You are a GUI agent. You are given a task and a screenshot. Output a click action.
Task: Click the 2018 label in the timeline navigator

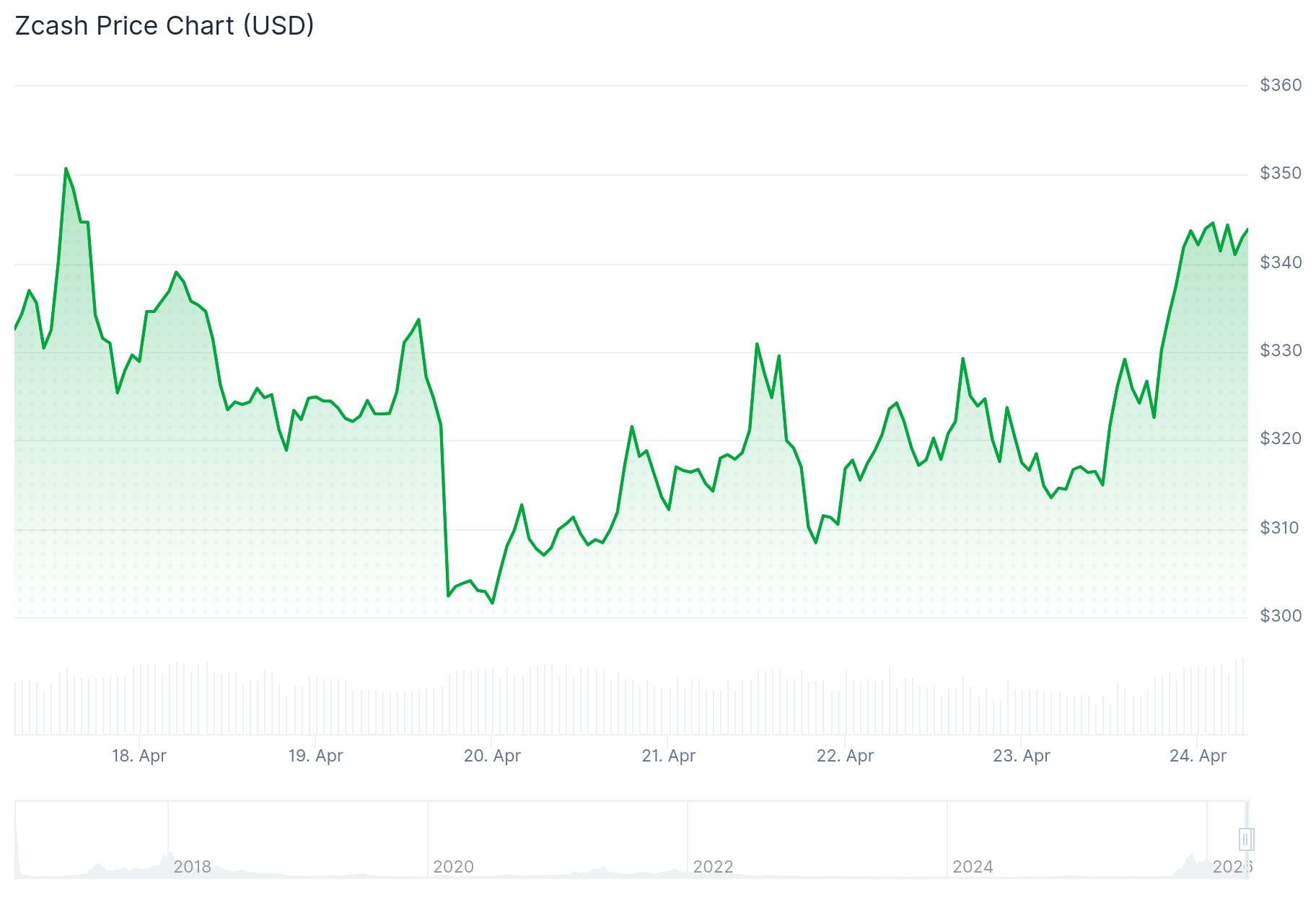click(192, 868)
